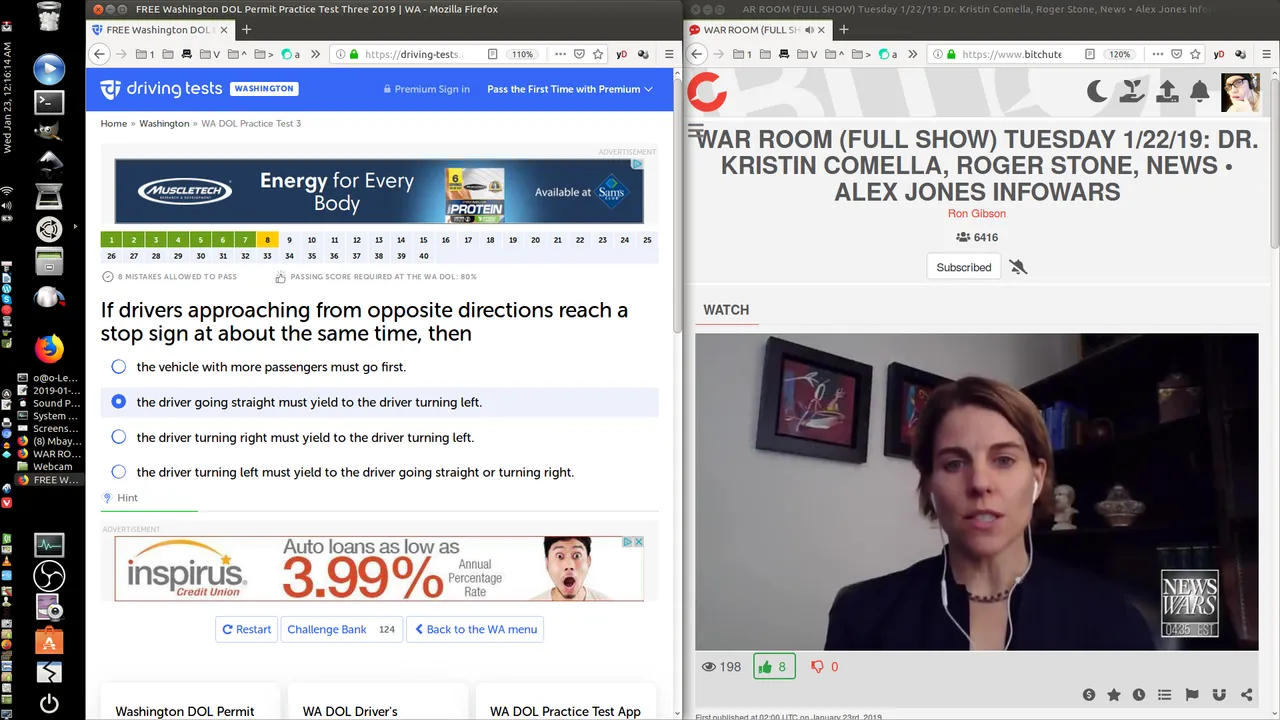The image size is (1280, 720).
Task: Jump to question 25
Action: point(647,240)
